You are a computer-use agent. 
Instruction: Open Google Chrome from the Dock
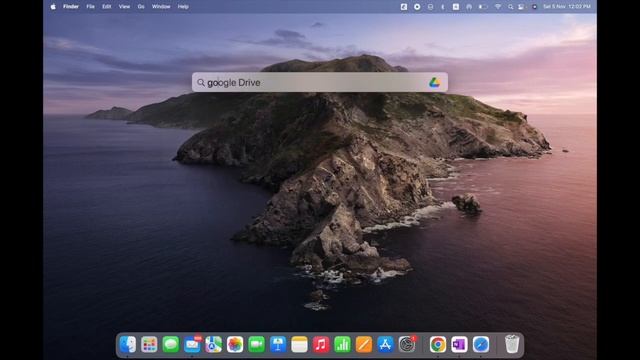[438, 344]
